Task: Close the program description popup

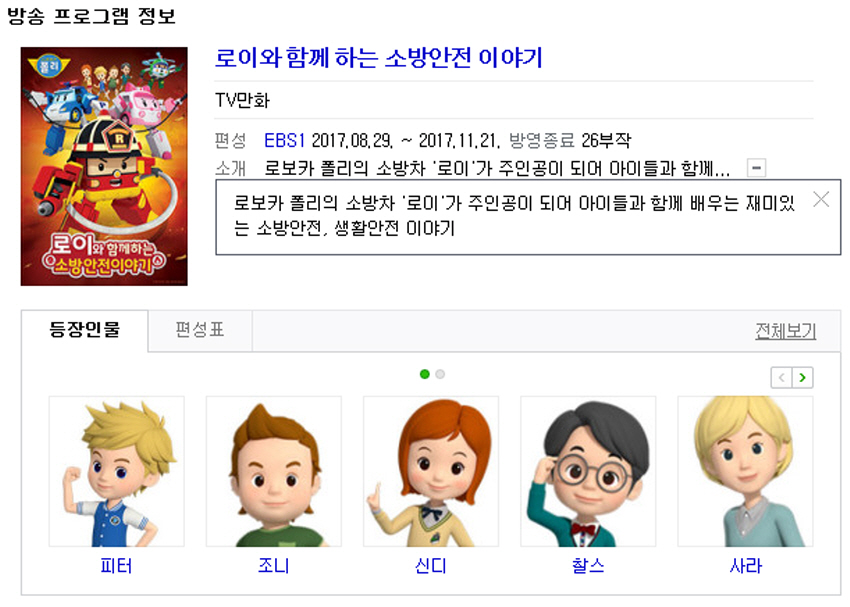Action: pos(821,199)
